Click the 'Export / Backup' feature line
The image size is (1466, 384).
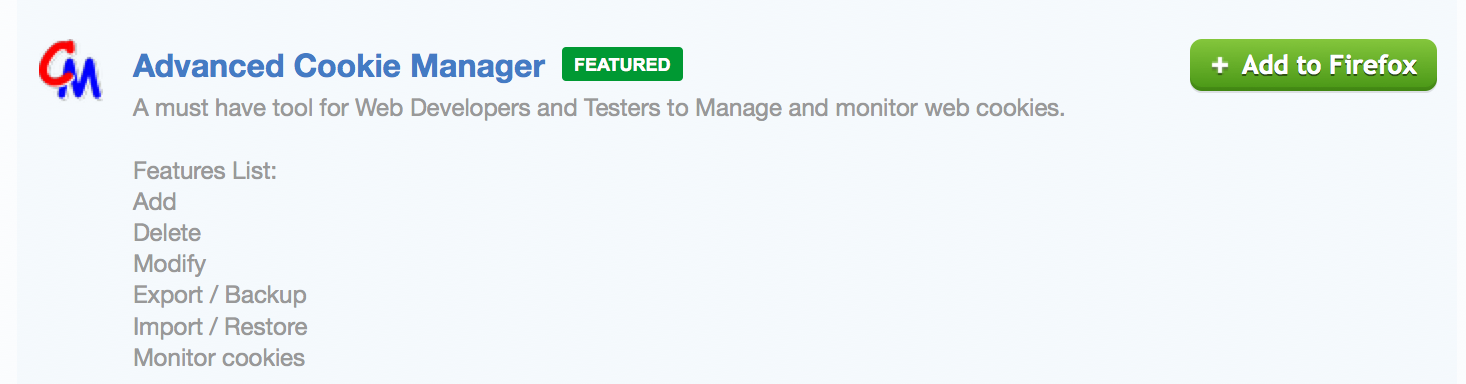click(220, 295)
